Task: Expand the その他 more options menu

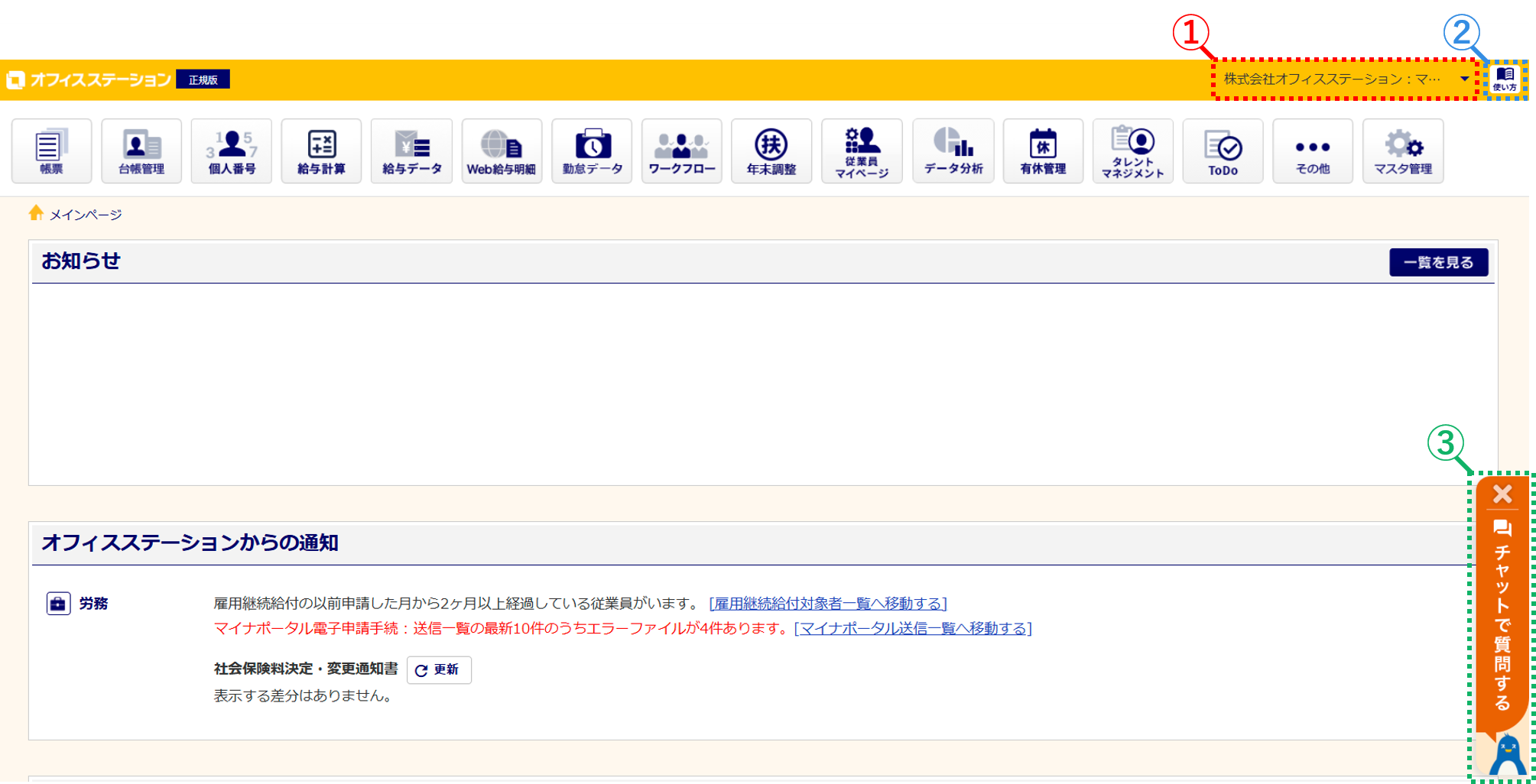Action: click(x=1313, y=151)
